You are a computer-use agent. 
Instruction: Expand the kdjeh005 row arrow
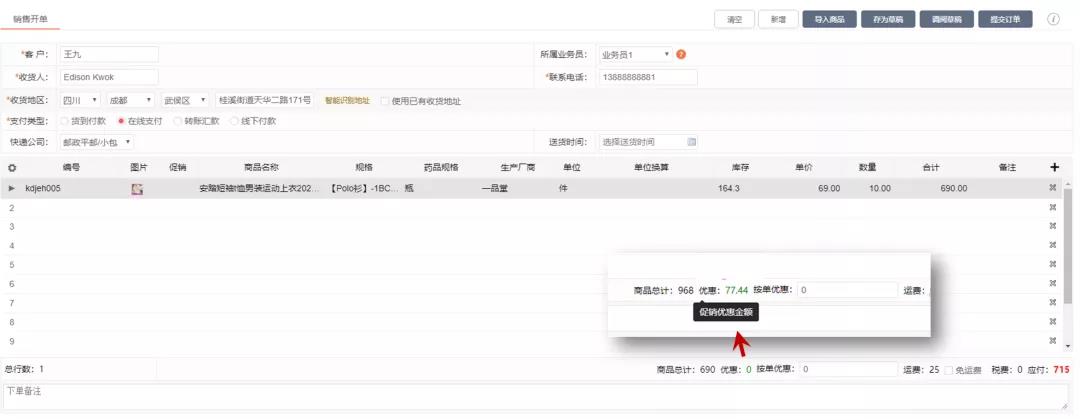(x=12, y=188)
